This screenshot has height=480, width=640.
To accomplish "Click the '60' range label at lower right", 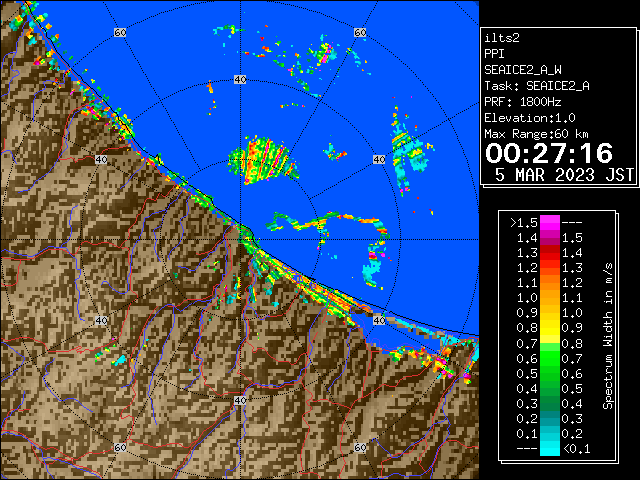I will 360,447.
